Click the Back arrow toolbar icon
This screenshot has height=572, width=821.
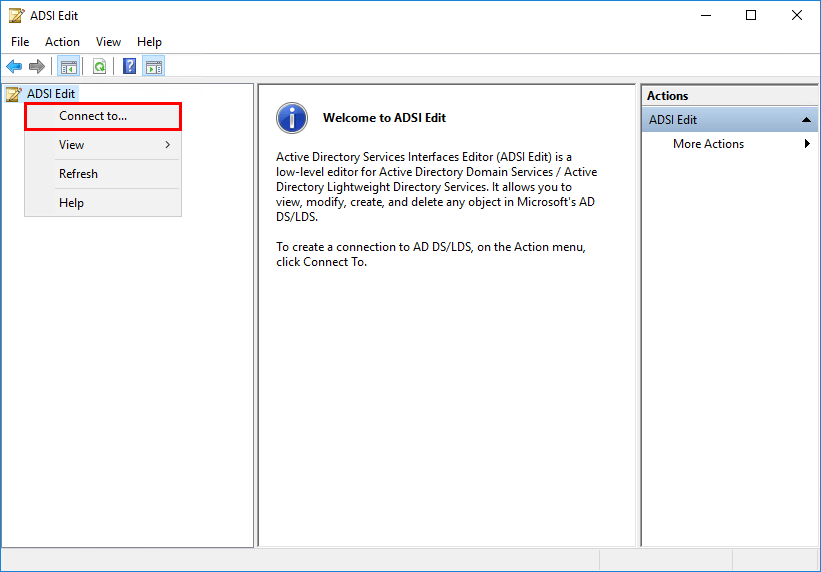coord(14,67)
